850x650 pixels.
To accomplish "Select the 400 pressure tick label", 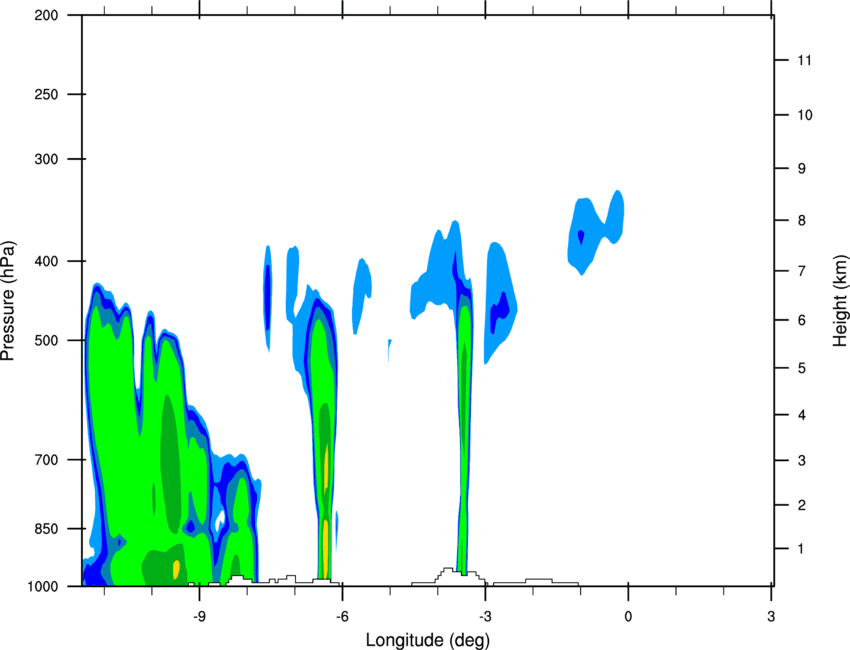I will tap(46, 261).
